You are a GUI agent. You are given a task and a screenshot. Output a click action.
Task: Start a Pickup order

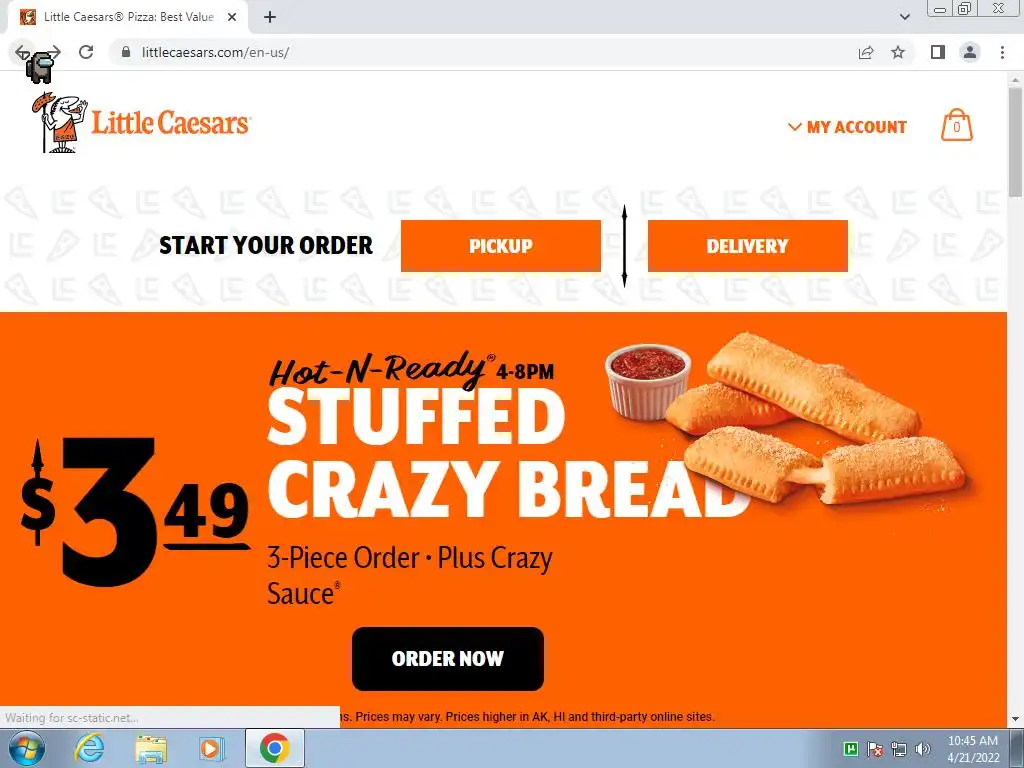click(501, 246)
